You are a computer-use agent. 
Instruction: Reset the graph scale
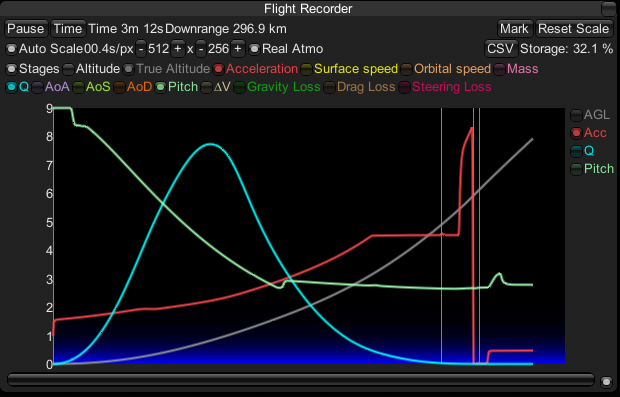tap(574, 29)
